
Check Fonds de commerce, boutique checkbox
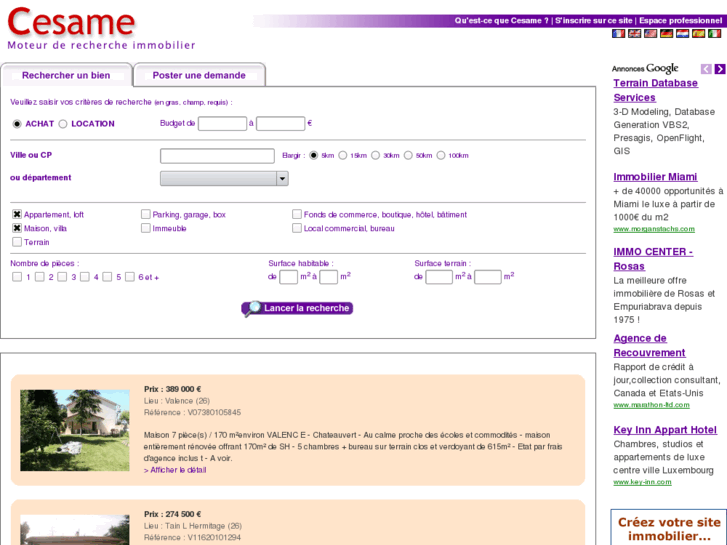point(297,214)
